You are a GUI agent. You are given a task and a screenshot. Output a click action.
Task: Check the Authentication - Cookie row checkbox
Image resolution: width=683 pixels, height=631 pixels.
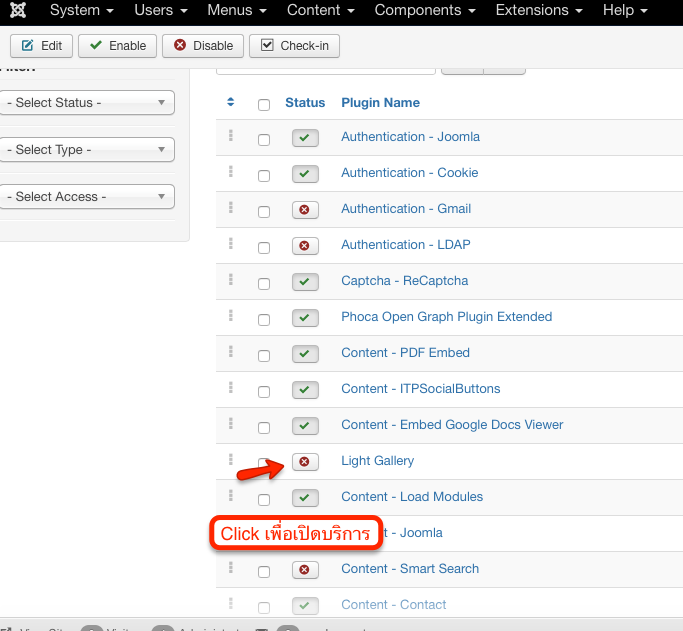click(x=264, y=176)
